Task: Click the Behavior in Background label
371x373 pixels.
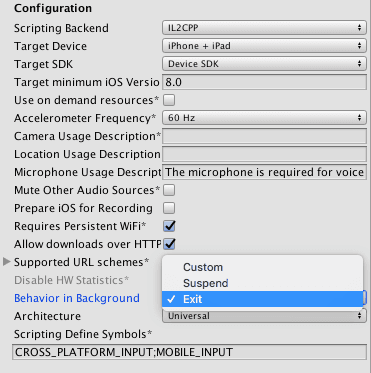Action: pyautogui.click(x=77, y=298)
